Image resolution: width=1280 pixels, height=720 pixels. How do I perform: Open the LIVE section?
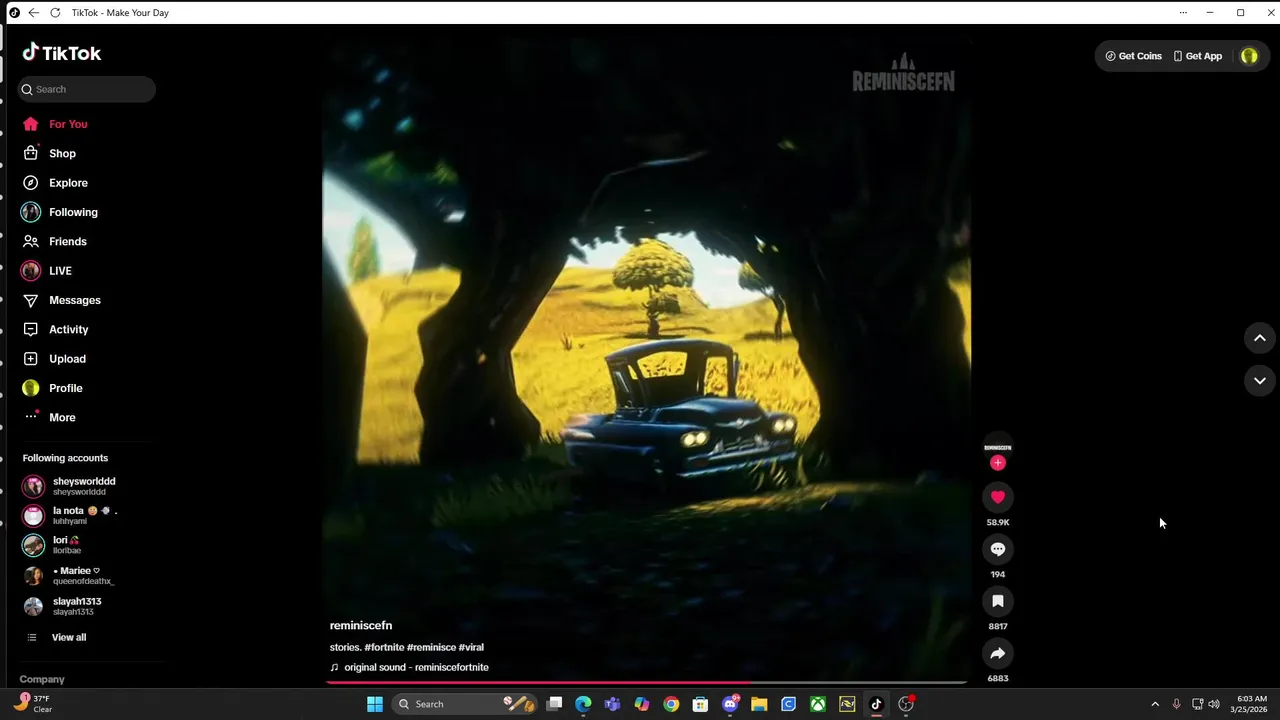tap(60, 271)
